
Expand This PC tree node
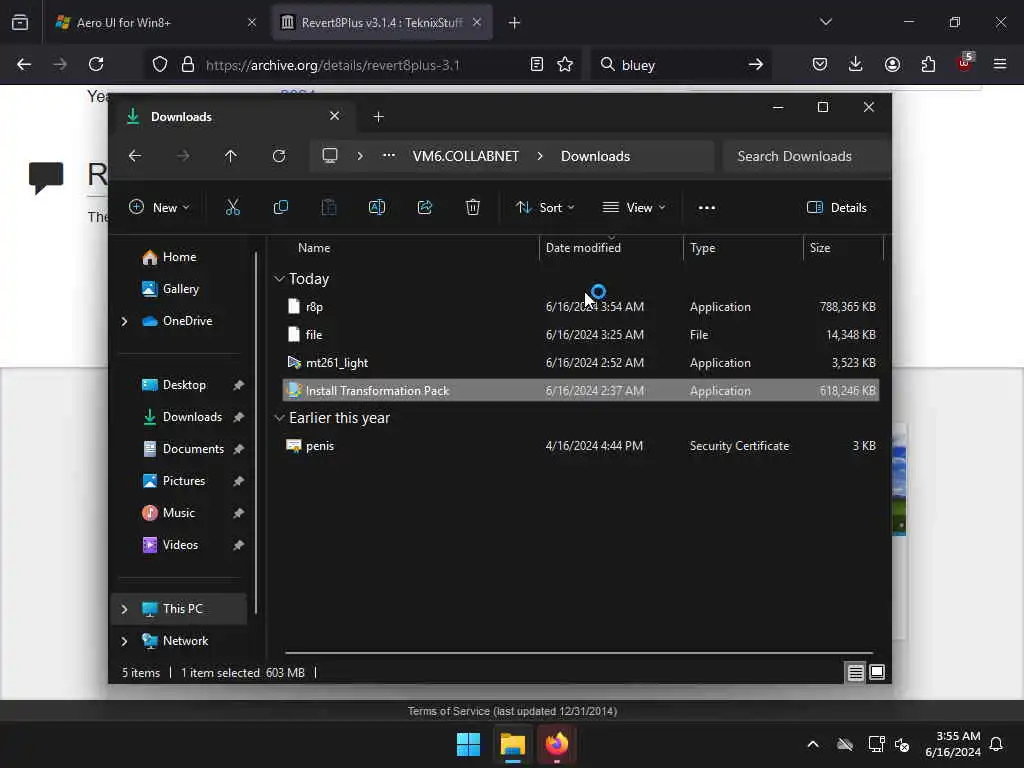(124, 609)
